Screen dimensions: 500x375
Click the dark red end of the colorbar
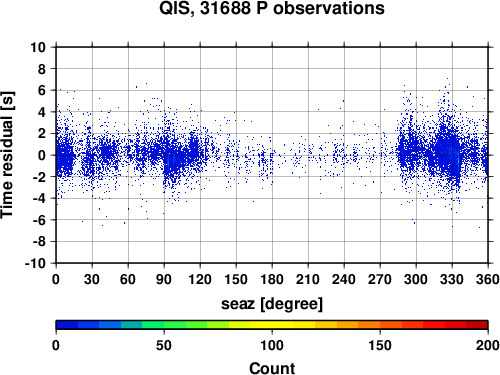tap(477, 325)
